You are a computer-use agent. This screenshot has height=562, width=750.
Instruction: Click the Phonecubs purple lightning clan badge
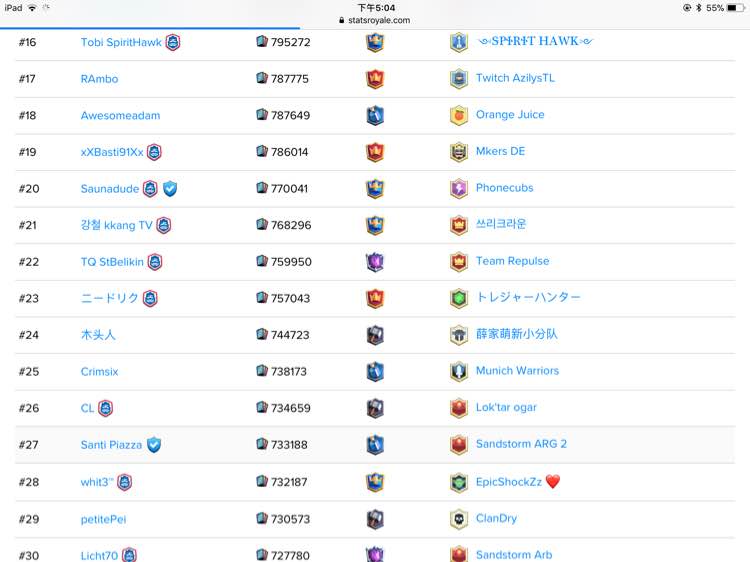coord(459,188)
